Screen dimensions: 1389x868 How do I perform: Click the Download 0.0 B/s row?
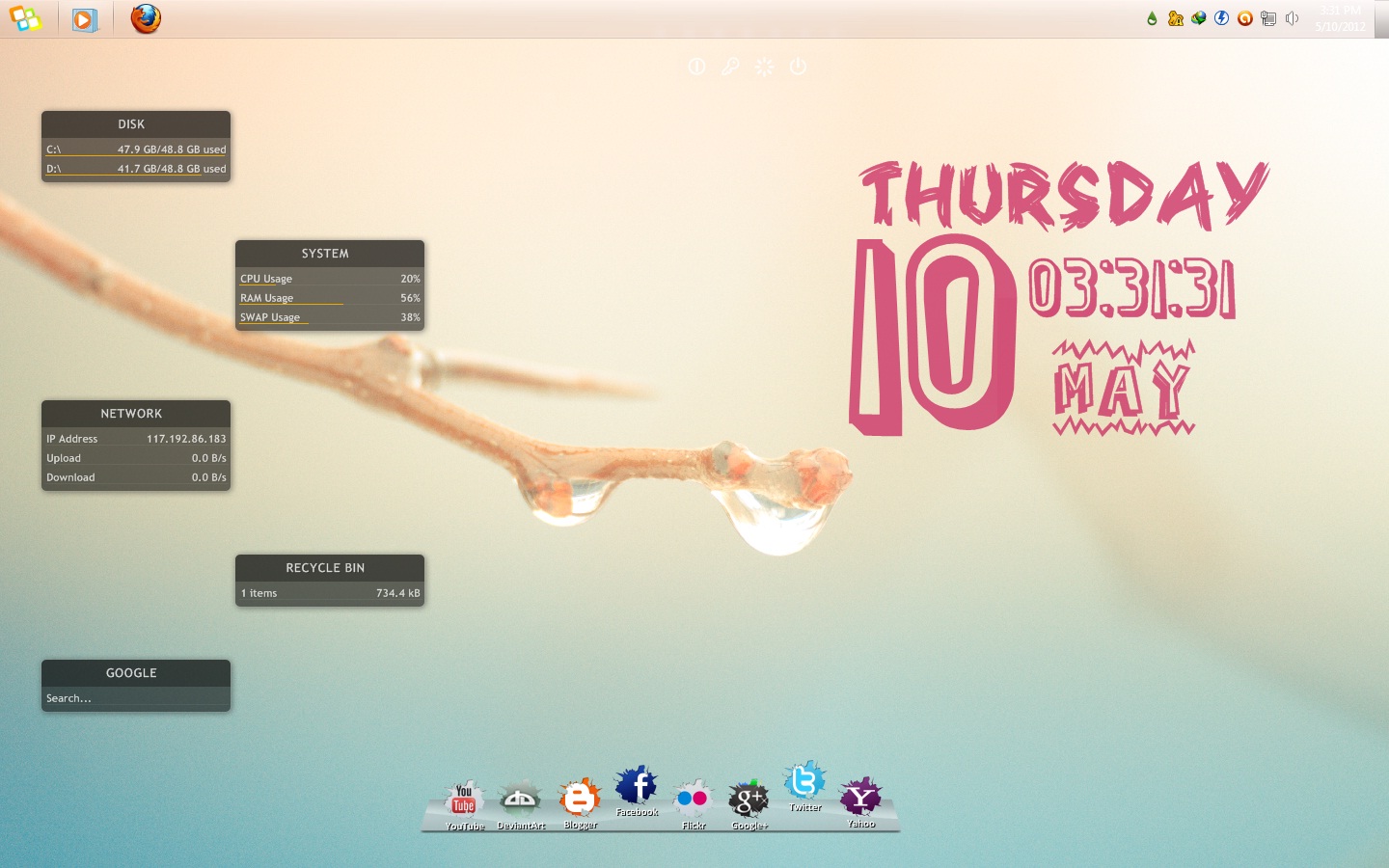(136, 477)
